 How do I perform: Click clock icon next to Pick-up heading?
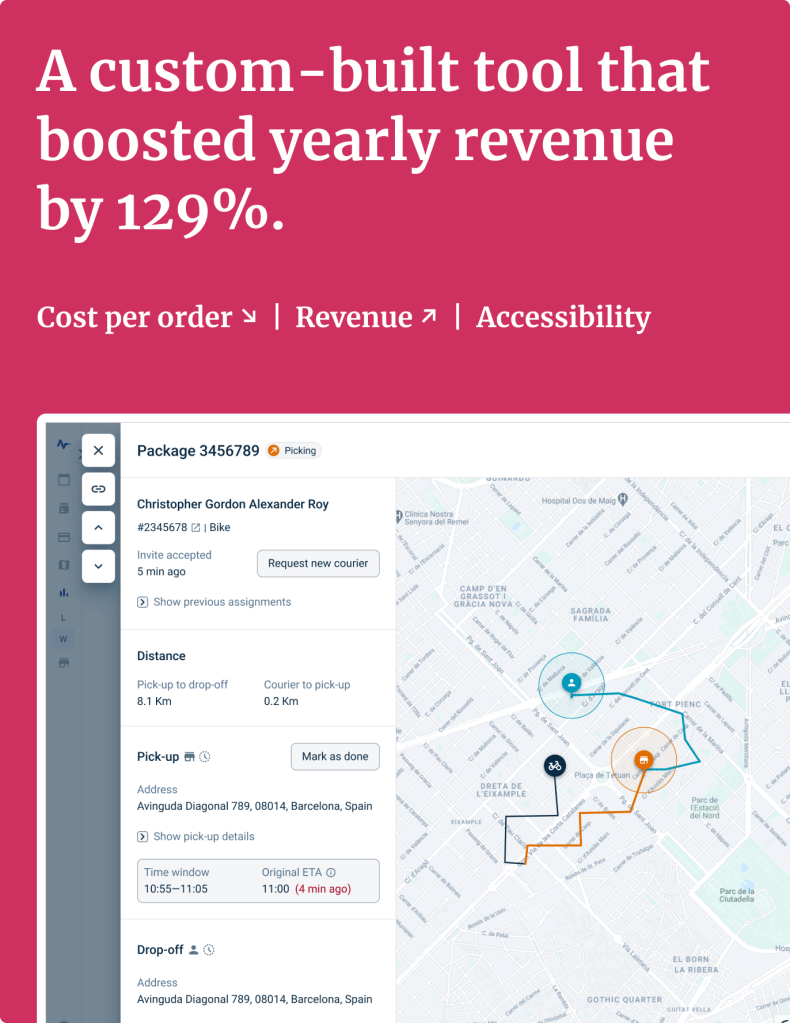[205, 757]
